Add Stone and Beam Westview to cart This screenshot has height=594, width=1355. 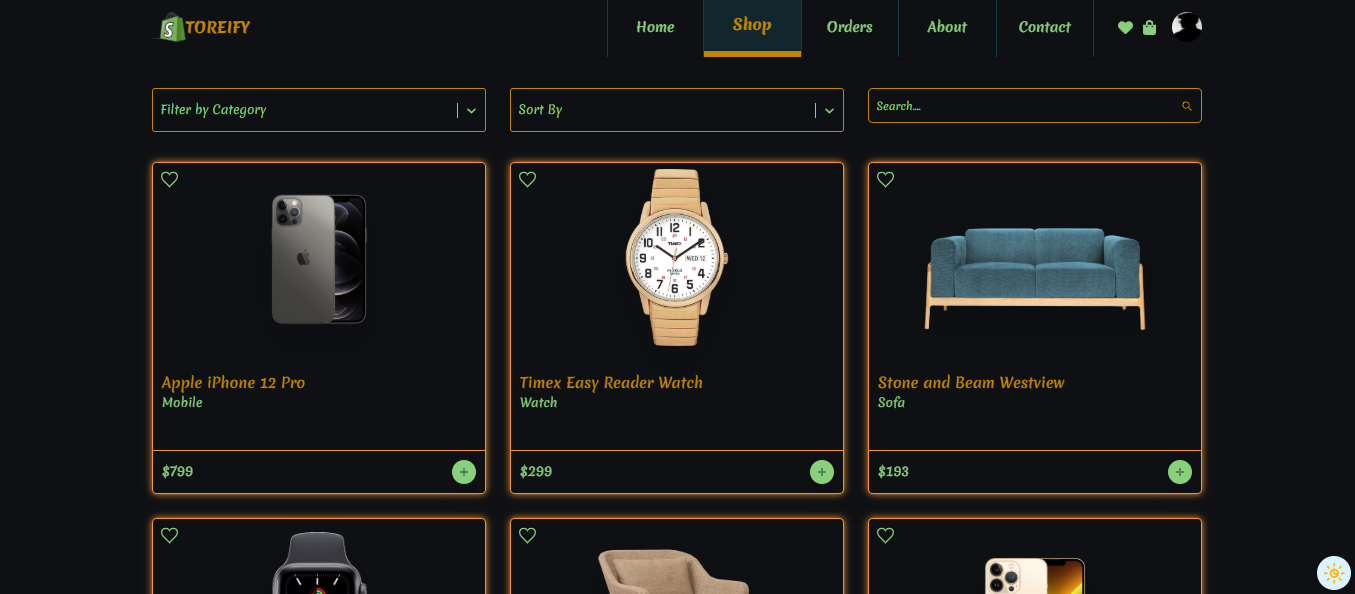[x=1180, y=472]
